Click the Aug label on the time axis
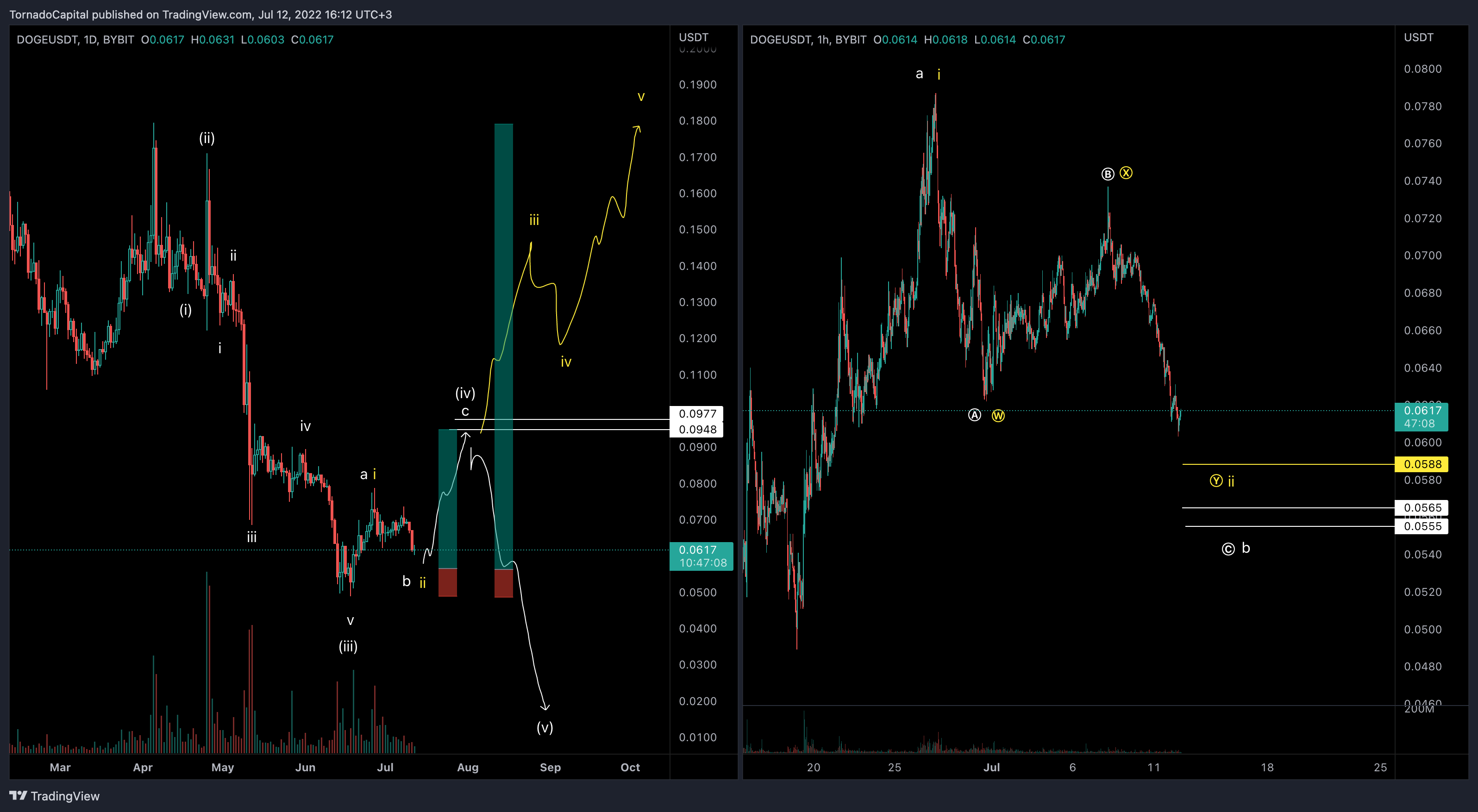Image resolution: width=1478 pixels, height=812 pixels. (x=468, y=767)
